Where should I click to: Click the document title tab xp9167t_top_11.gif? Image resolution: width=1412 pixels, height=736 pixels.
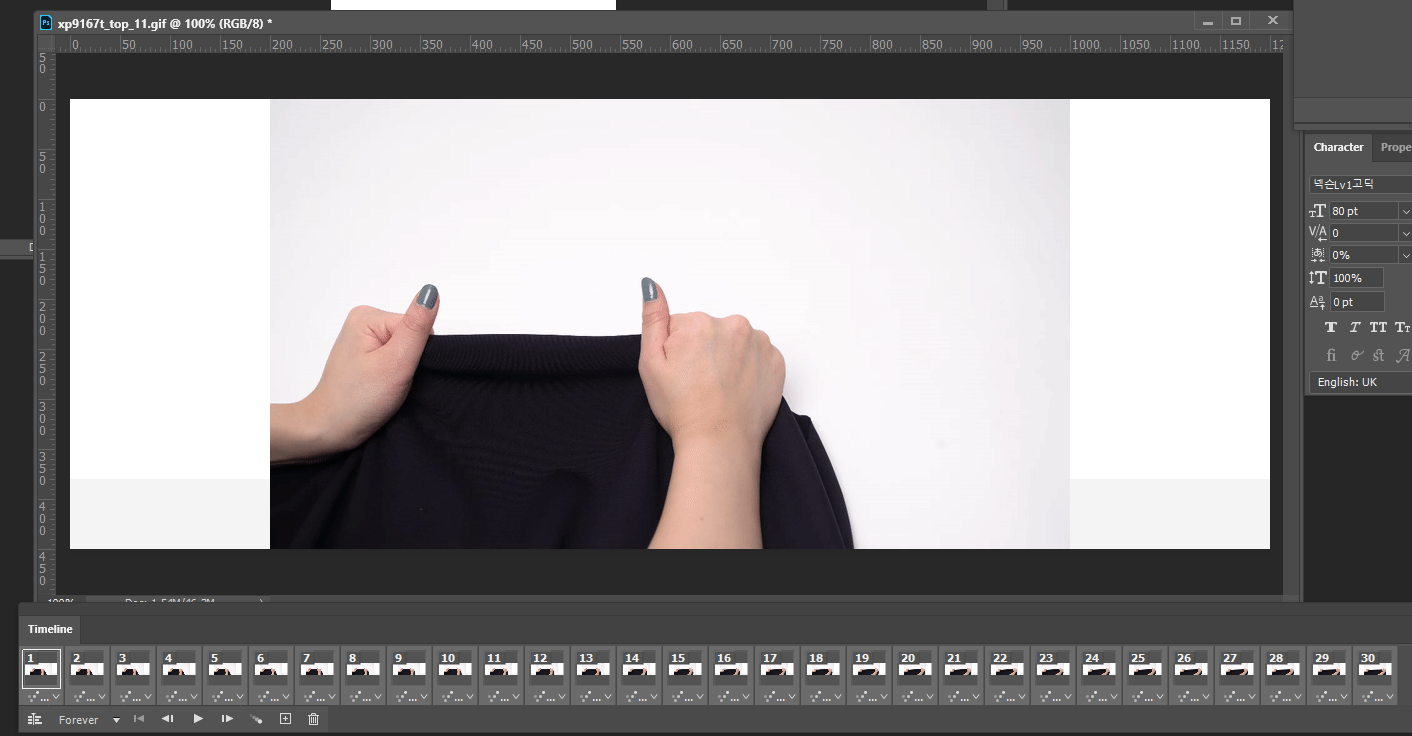[165, 22]
